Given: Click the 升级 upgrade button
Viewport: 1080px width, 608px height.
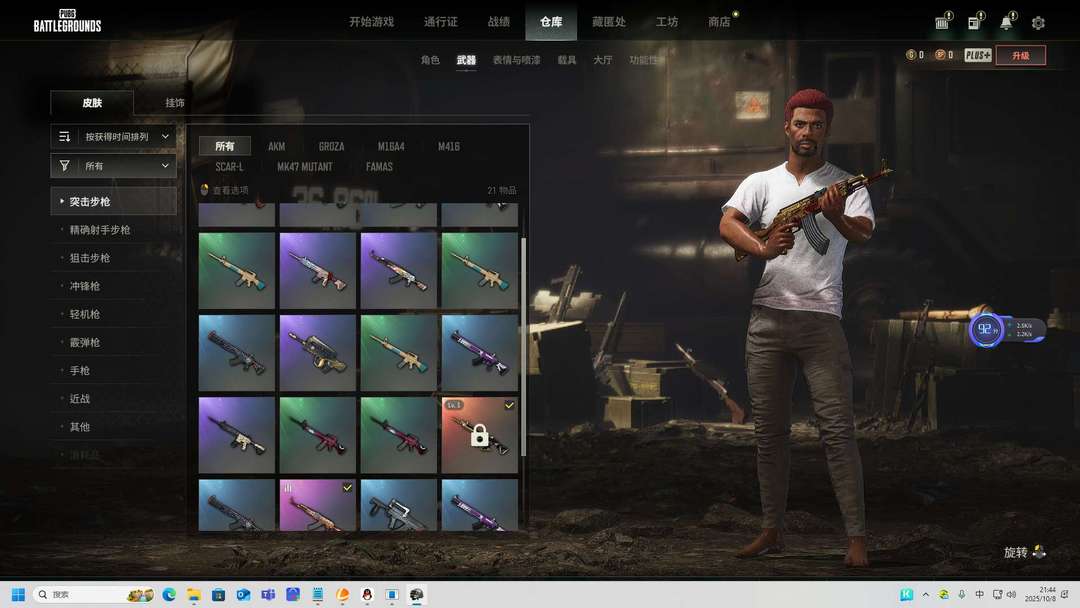Looking at the screenshot, I should pos(1020,56).
